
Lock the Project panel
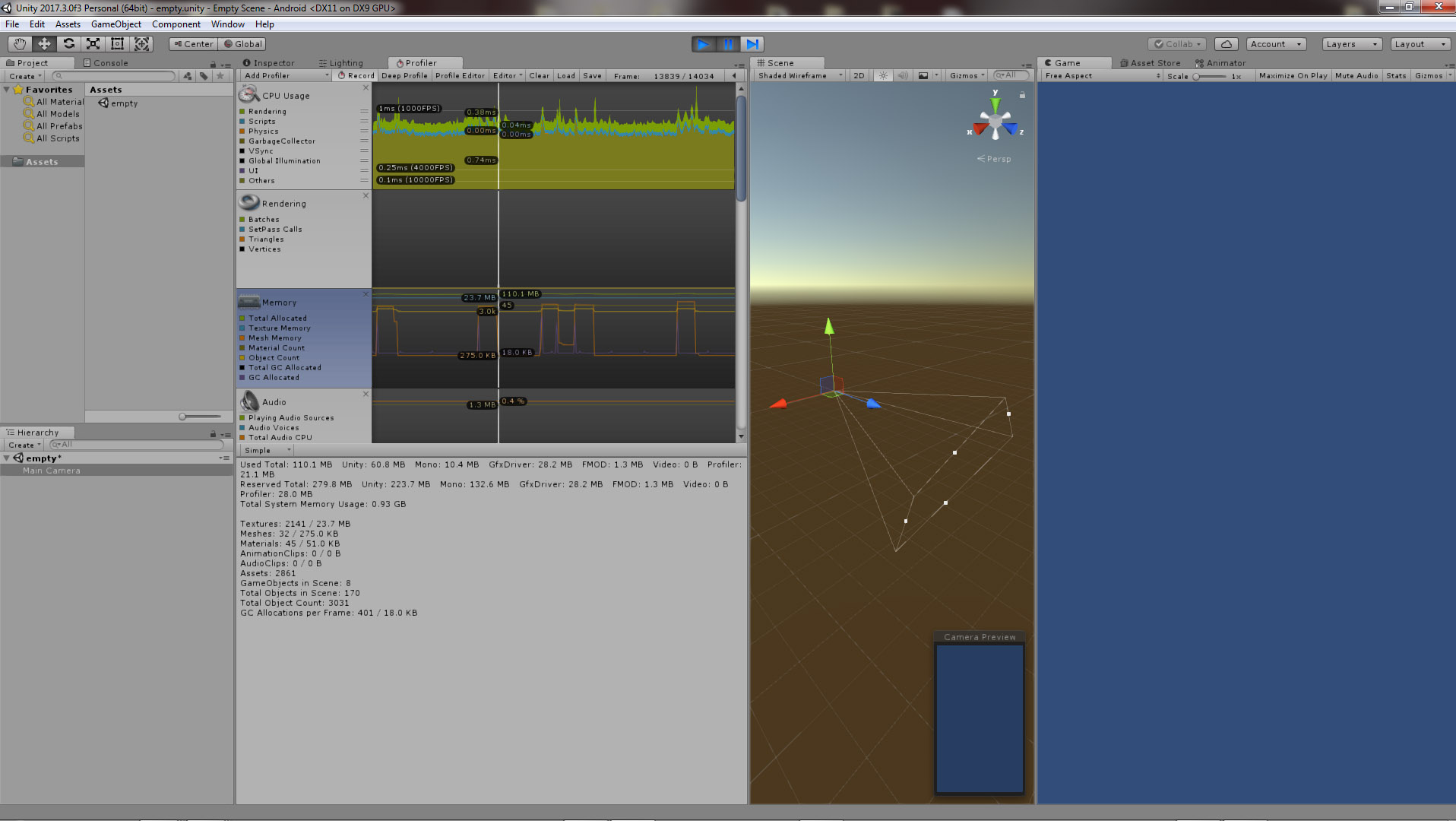[213, 64]
